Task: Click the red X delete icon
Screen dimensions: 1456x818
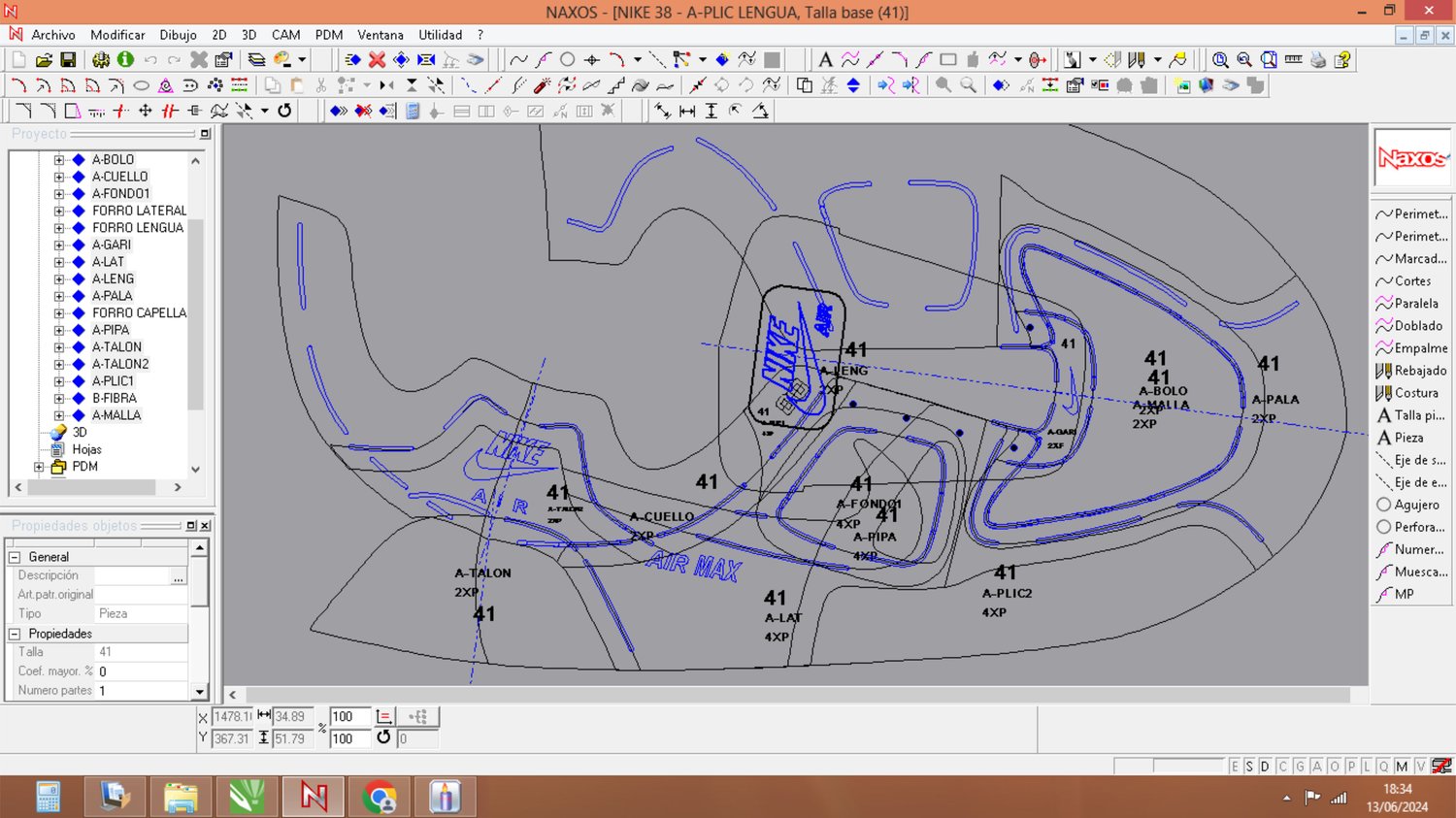Action: [x=377, y=60]
